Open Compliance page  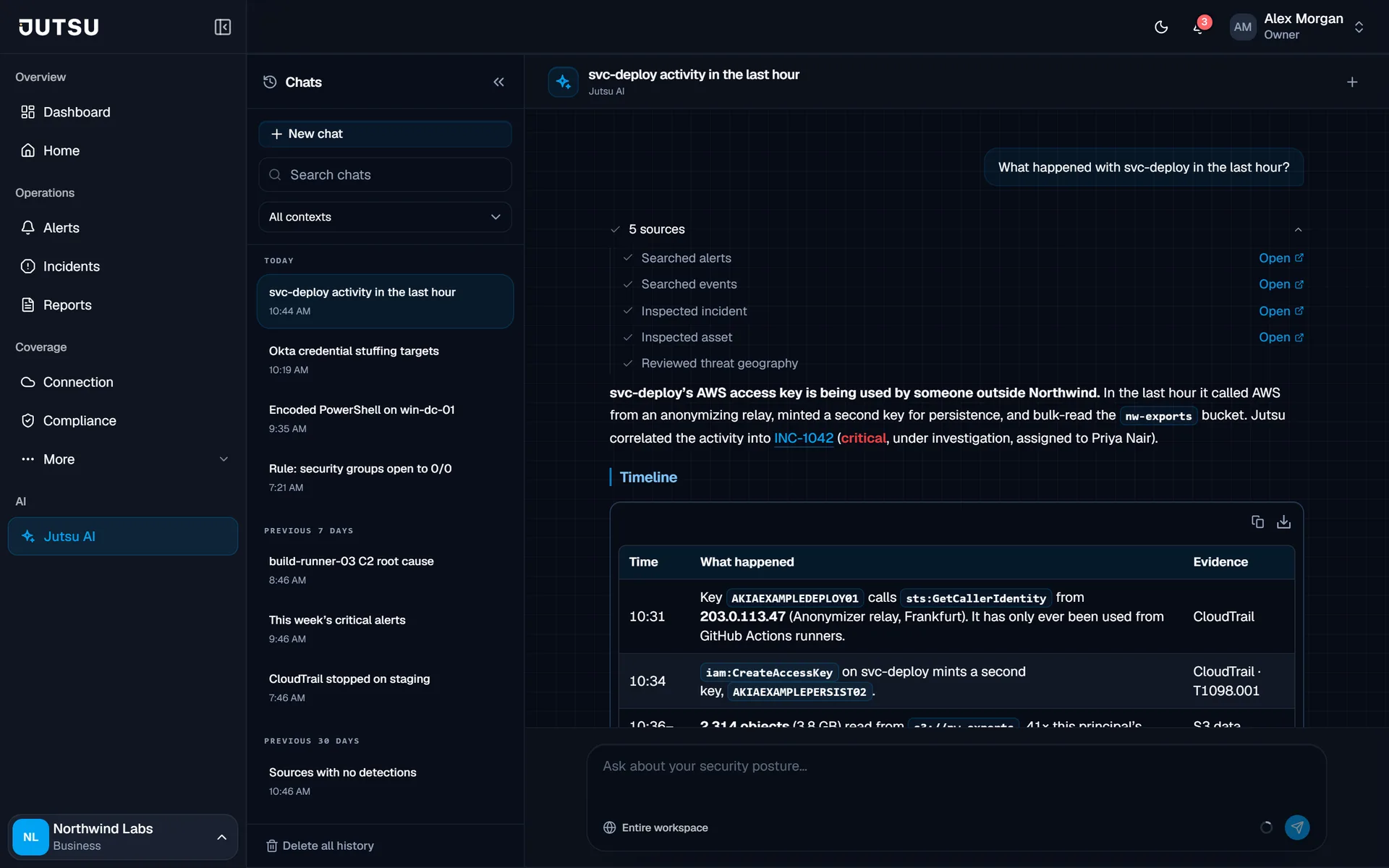[123, 420]
